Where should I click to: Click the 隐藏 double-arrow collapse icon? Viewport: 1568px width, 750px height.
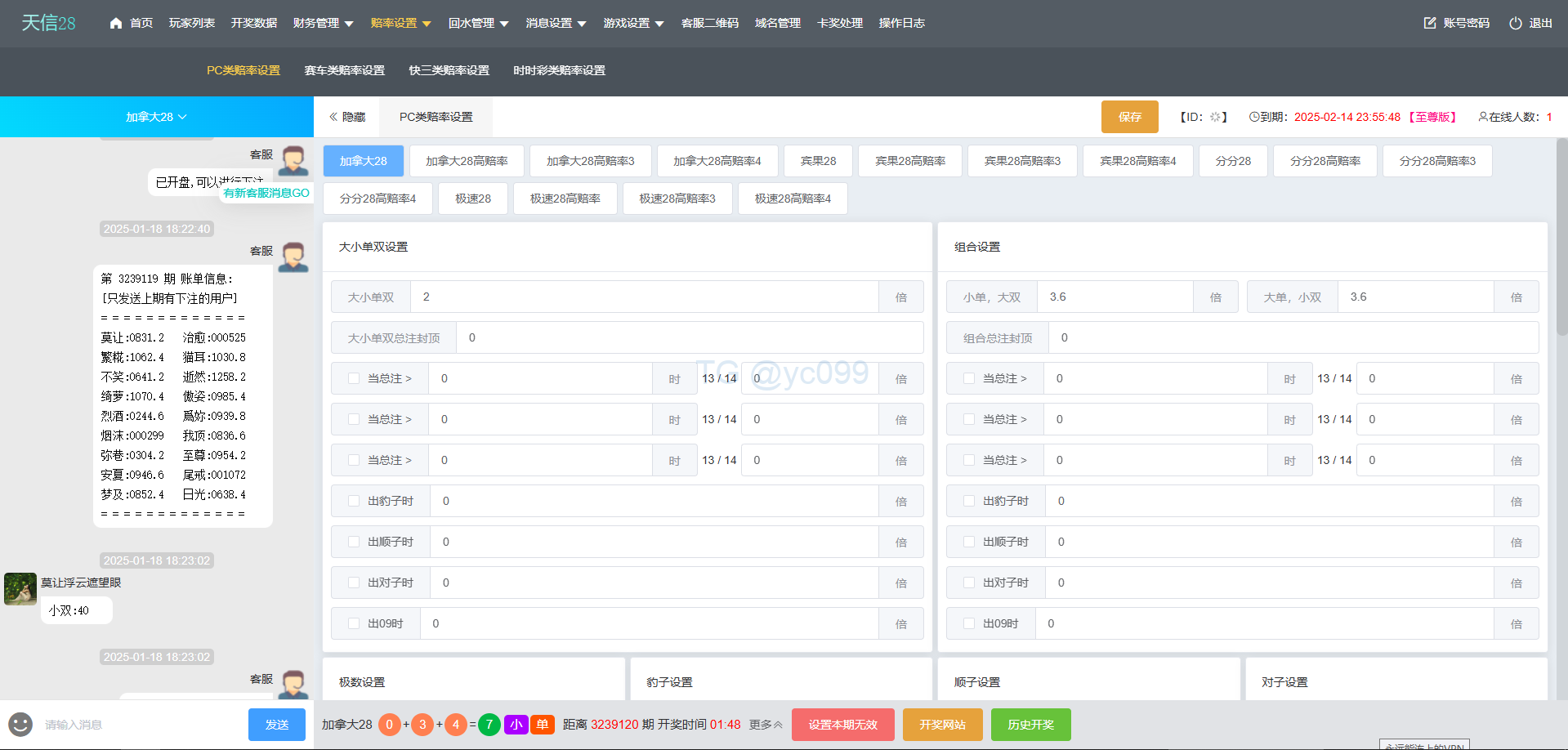[333, 117]
